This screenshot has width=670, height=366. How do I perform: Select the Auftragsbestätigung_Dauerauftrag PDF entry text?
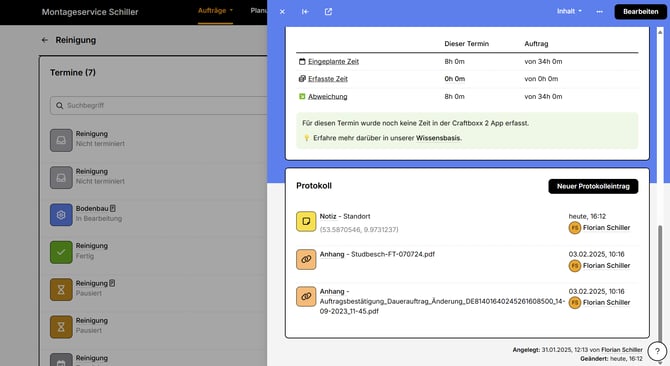pyautogui.click(x=442, y=301)
